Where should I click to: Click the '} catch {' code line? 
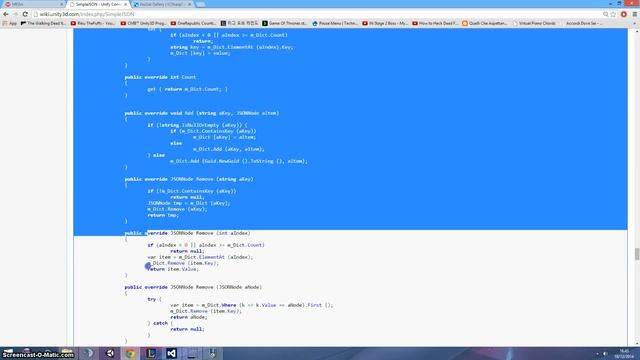[160, 323]
